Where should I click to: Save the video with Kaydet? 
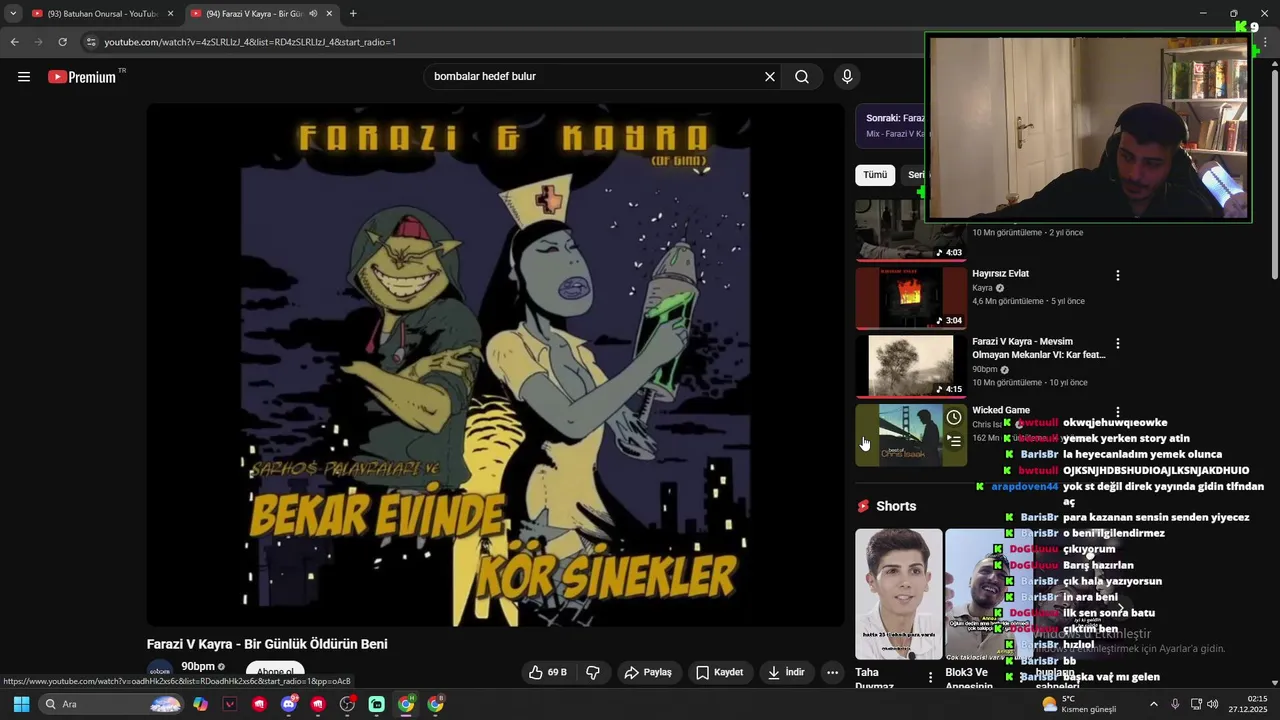click(x=720, y=672)
